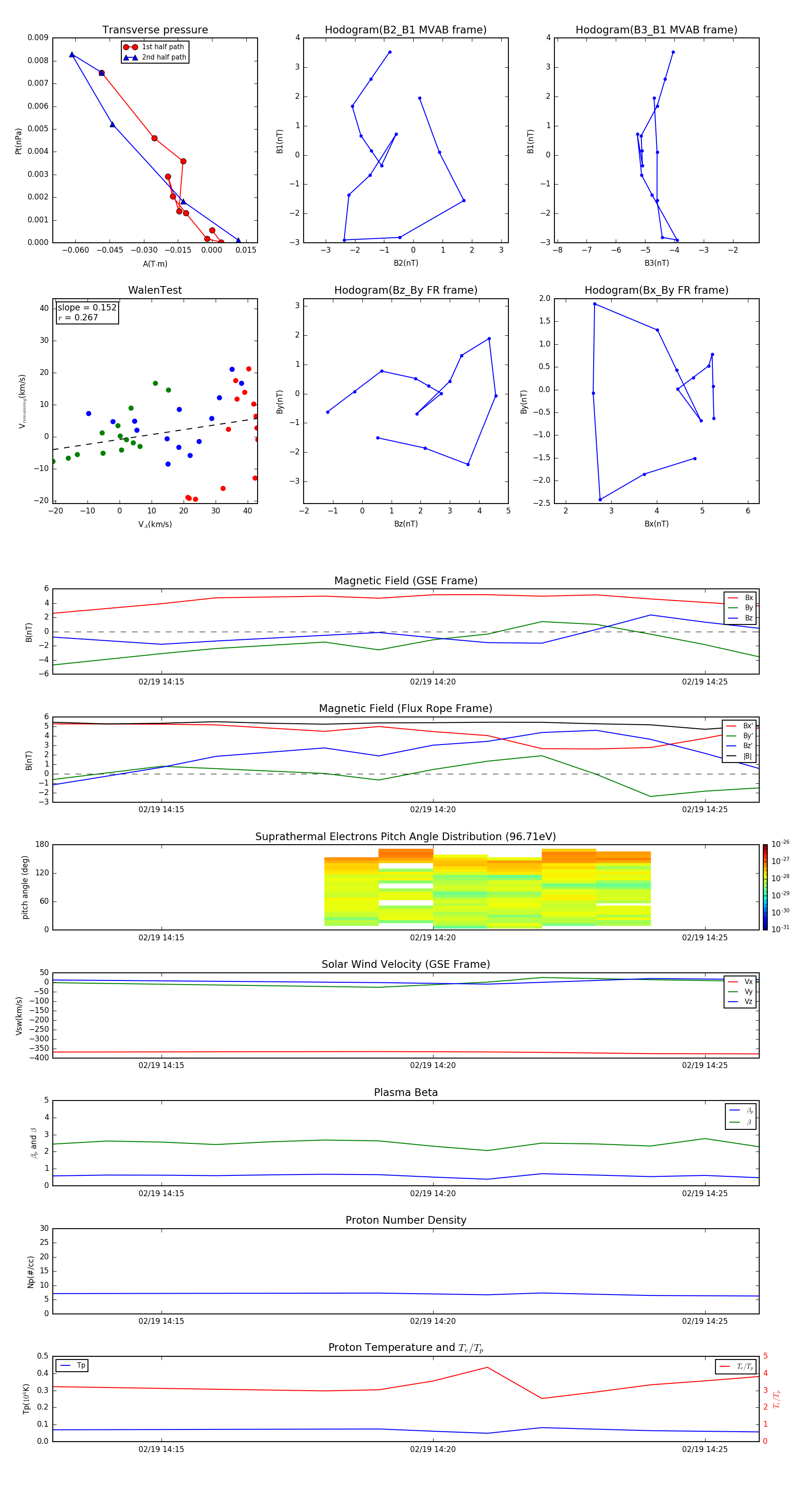The height and width of the screenshot is (1489, 812).
Task: Select the 'Bx' legend entry in GSE panel
Action: [740, 598]
